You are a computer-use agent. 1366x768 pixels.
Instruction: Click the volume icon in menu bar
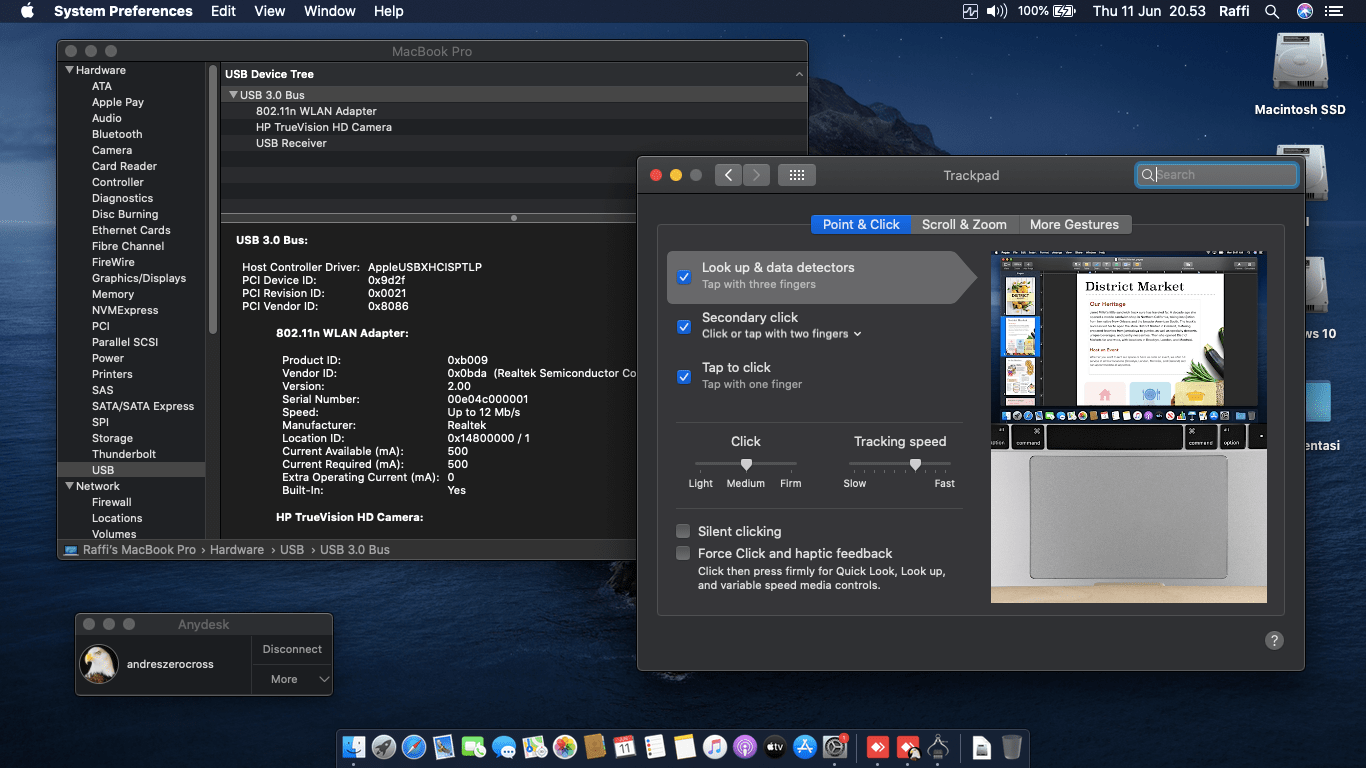tap(996, 11)
